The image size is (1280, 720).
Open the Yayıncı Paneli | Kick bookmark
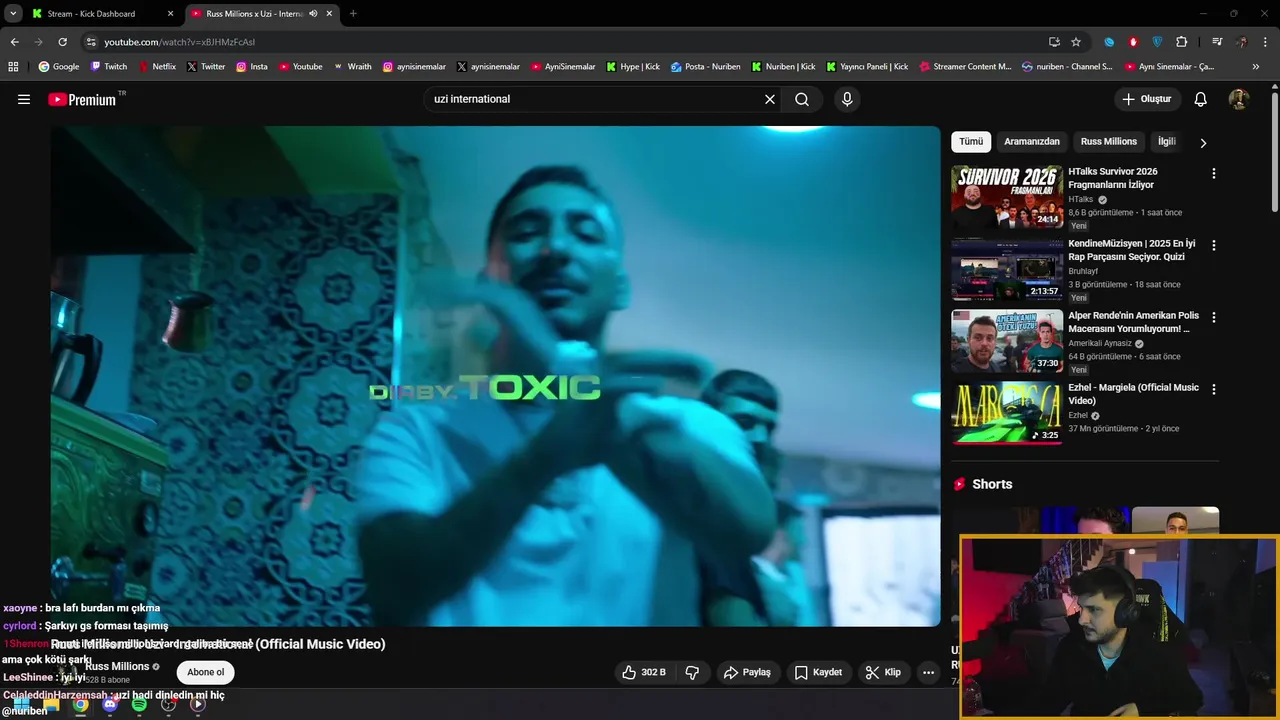tap(867, 67)
